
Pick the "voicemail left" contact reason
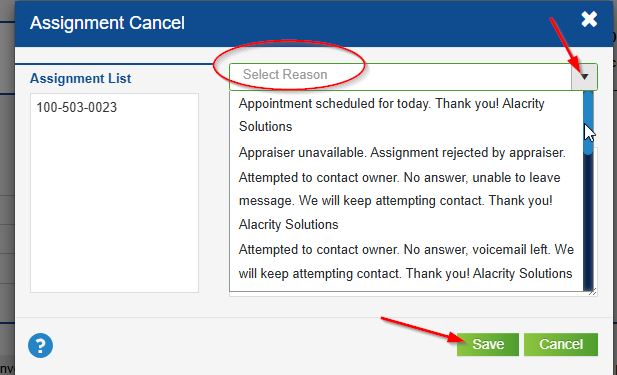[406, 261]
